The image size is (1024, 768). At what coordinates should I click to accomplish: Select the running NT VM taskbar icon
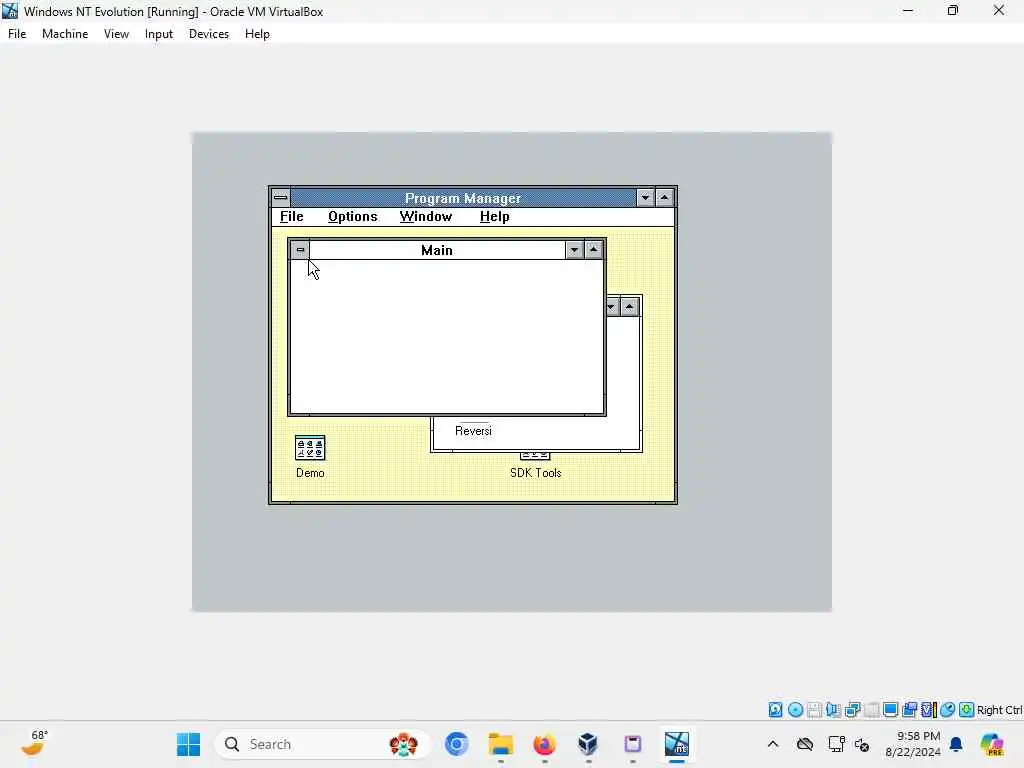[x=677, y=744]
